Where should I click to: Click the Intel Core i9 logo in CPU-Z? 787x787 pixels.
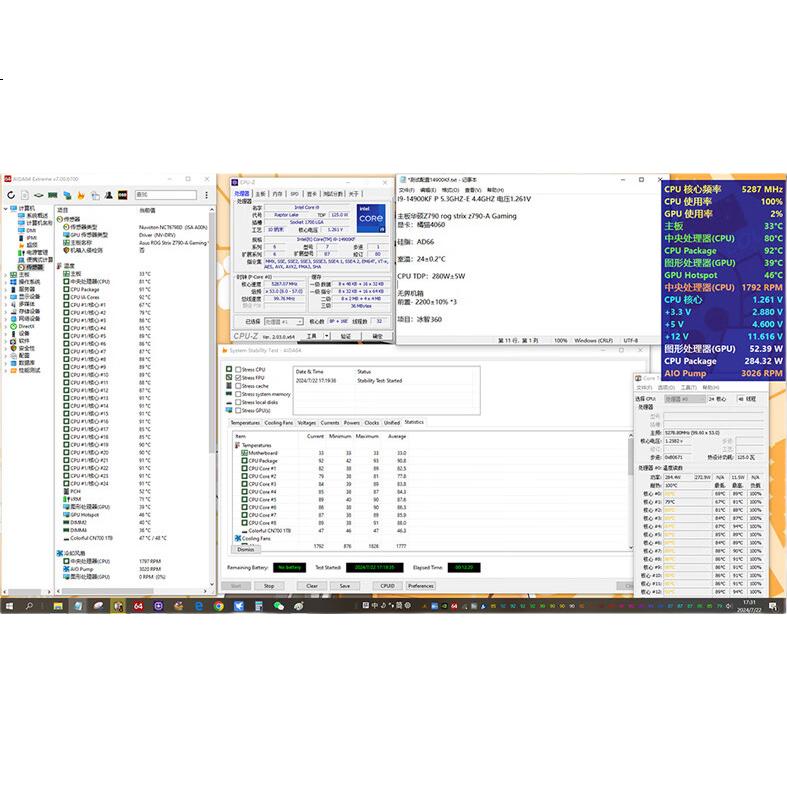coord(371,219)
